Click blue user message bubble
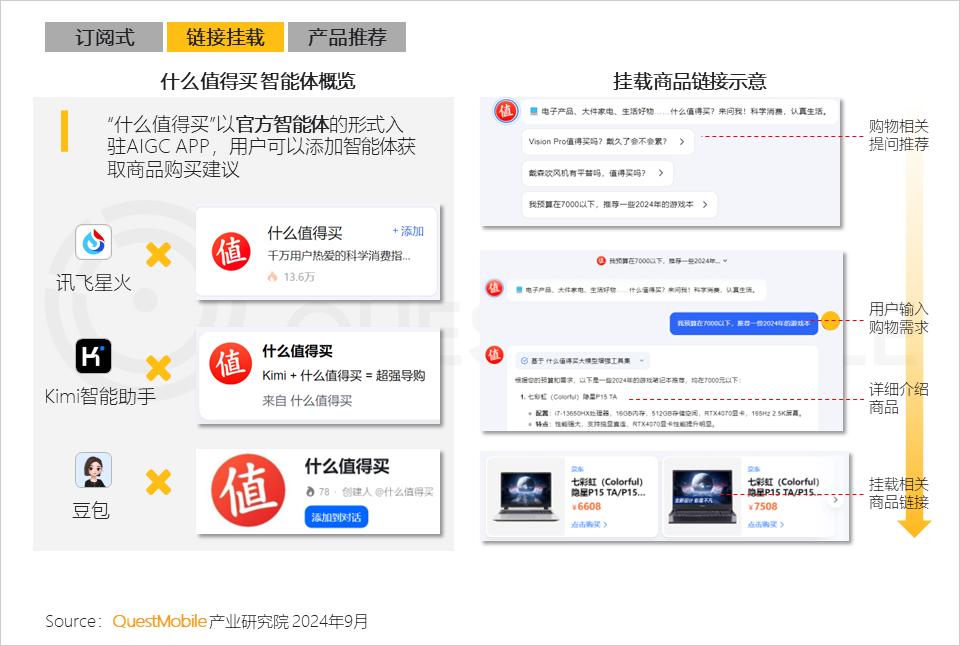This screenshot has height=646, width=960. point(744,323)
